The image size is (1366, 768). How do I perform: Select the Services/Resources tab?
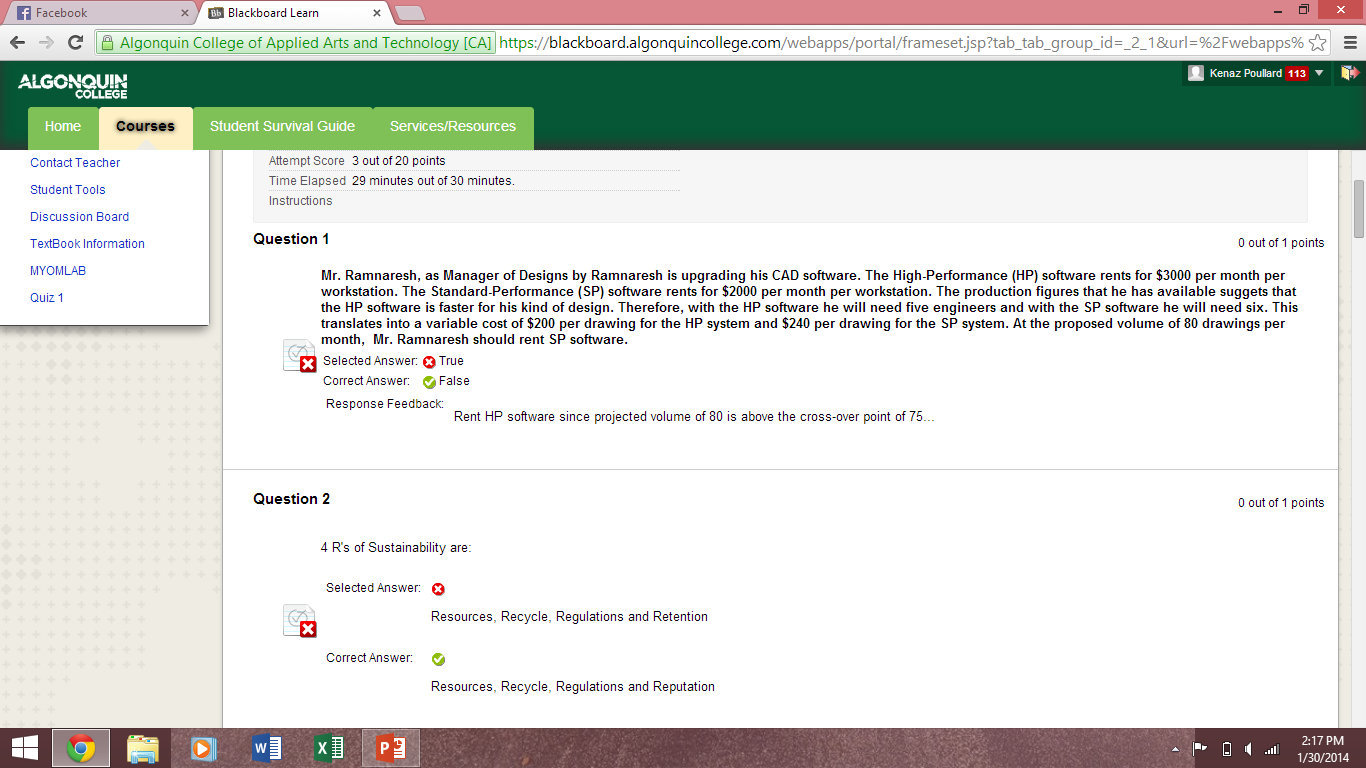tap(452, 127)
